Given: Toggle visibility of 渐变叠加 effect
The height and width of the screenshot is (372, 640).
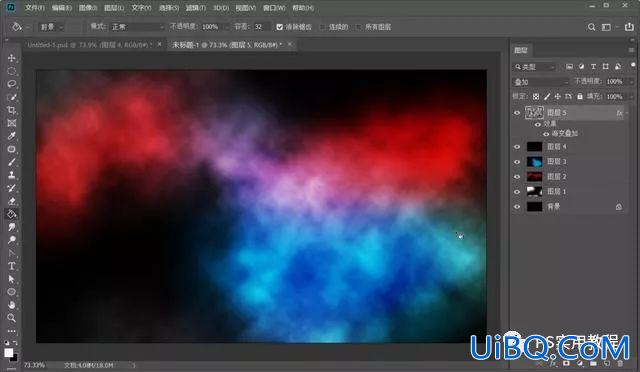Looking at the screenshot, I should click(546, 134).
